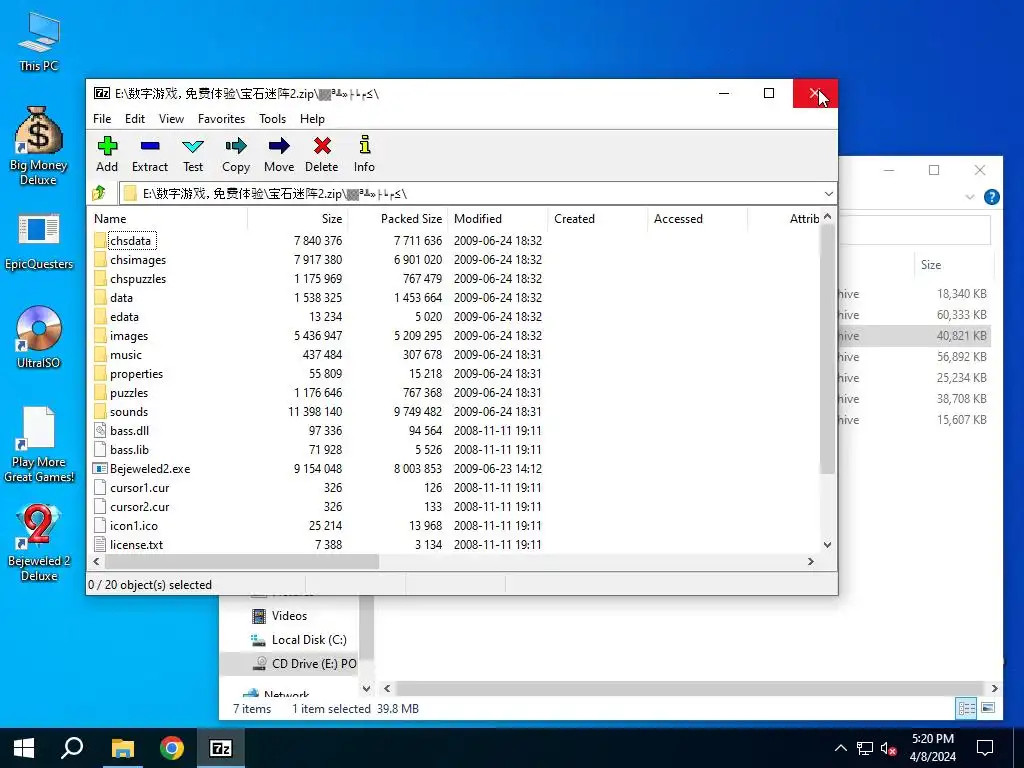This screenshot has width=1024, height=768.
Task: Launch Bejeweled 2 Deluxe desktop shortcut
Action: [x=39, y=543]
